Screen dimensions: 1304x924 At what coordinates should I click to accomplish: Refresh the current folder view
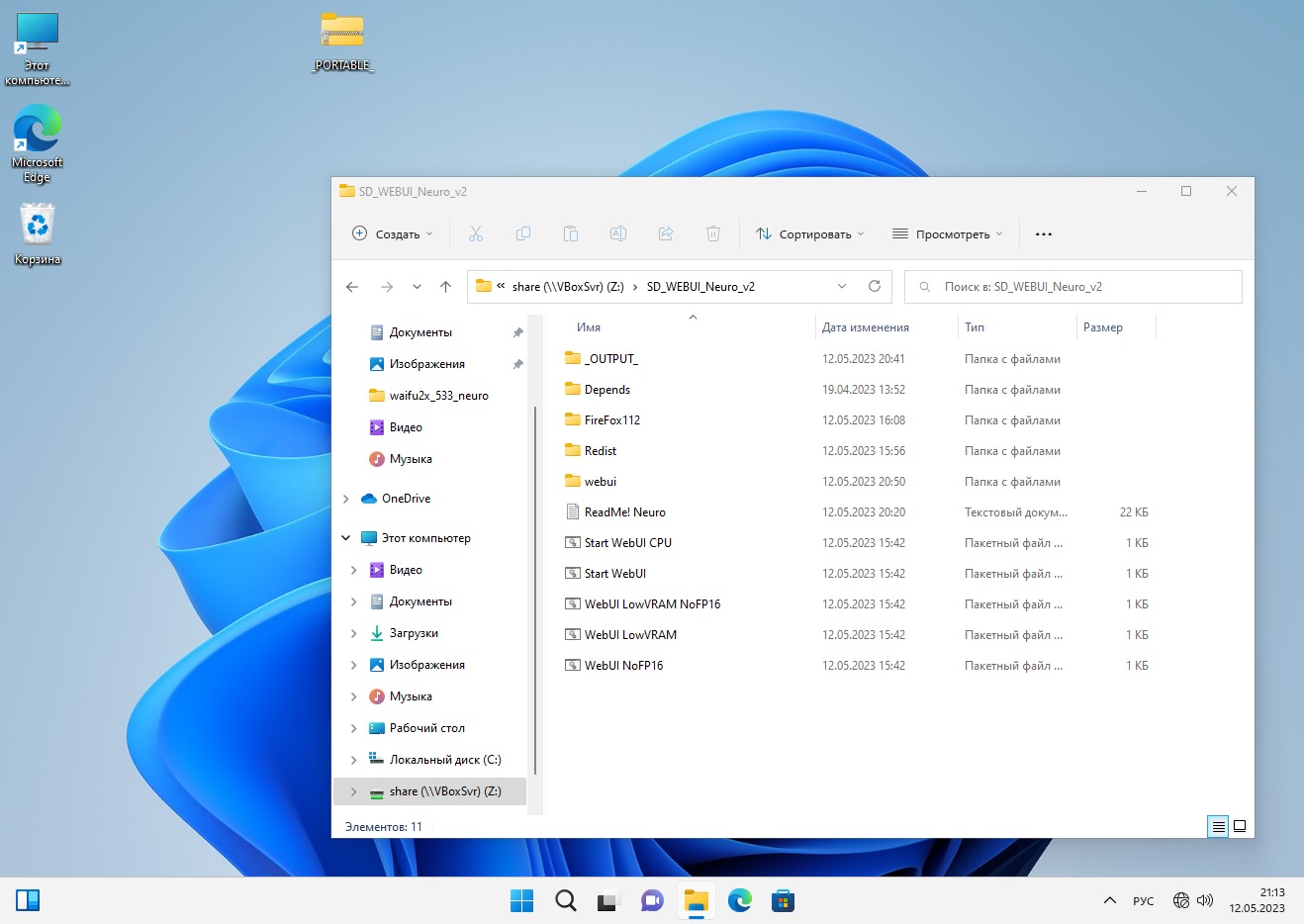[x=875, y=287]
